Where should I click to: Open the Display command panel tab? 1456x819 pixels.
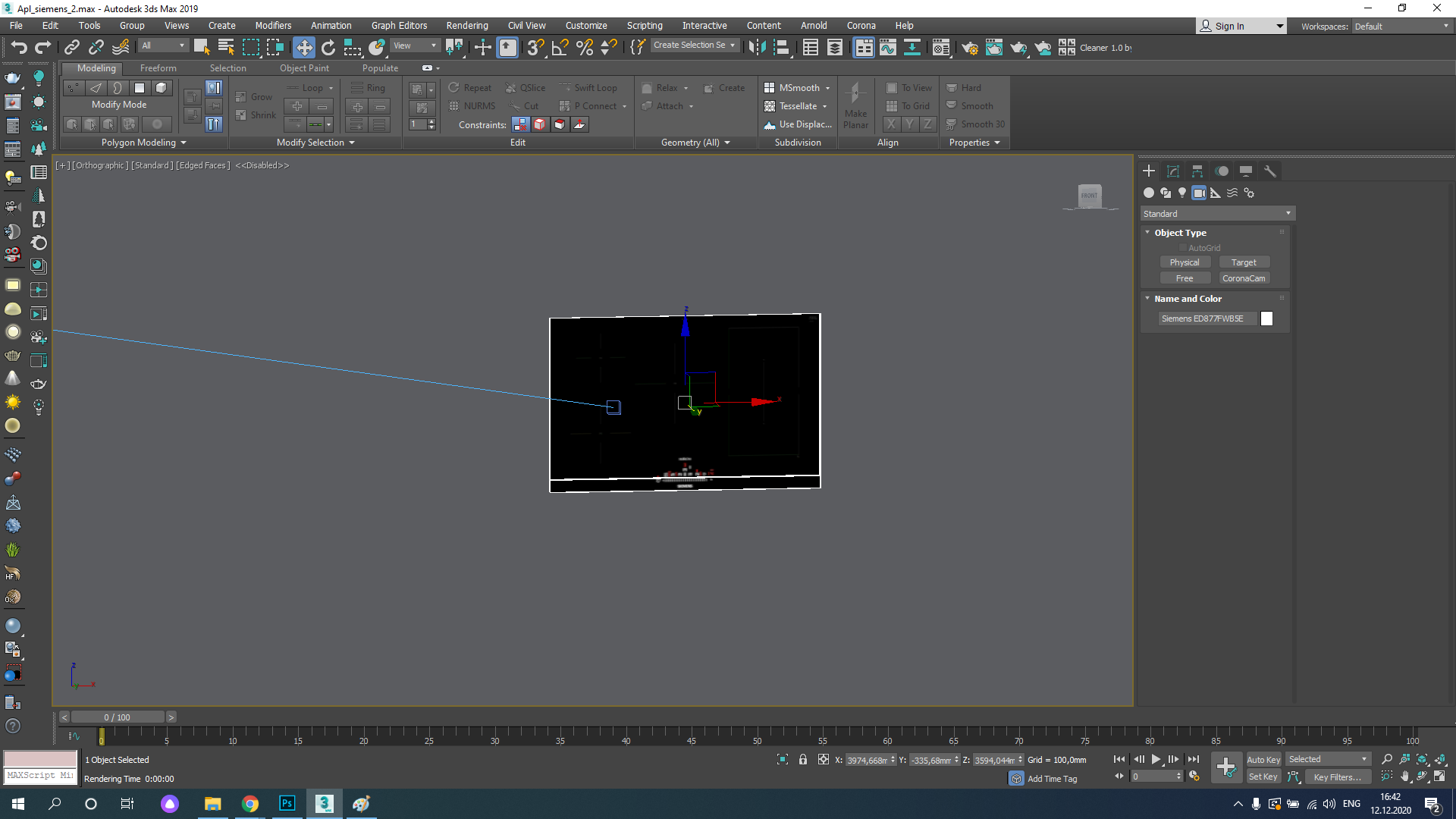(x=1246, y=171)
